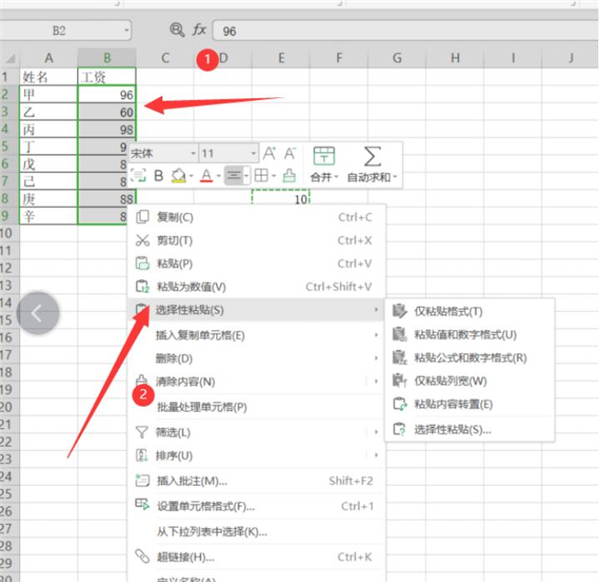The height and width of the screenshot is (582, 600).
Task: Click the Name Box showing B2
Action: (x=59, y=31)
